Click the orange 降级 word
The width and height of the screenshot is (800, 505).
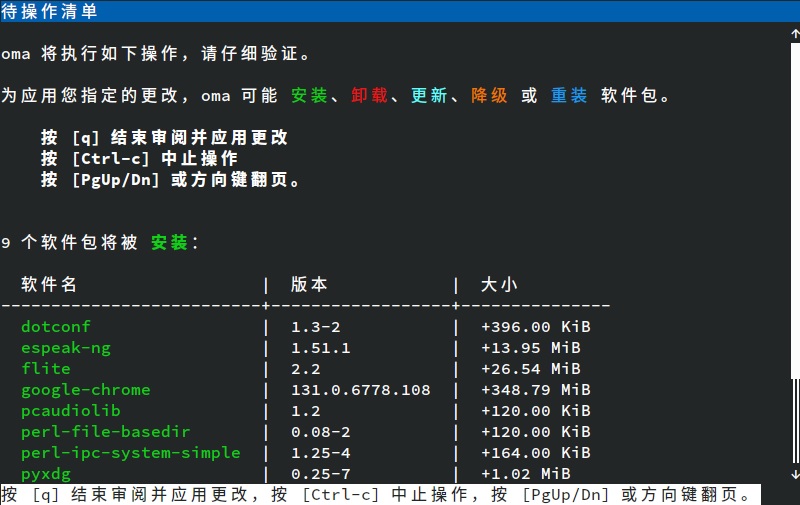coord(489,95)
